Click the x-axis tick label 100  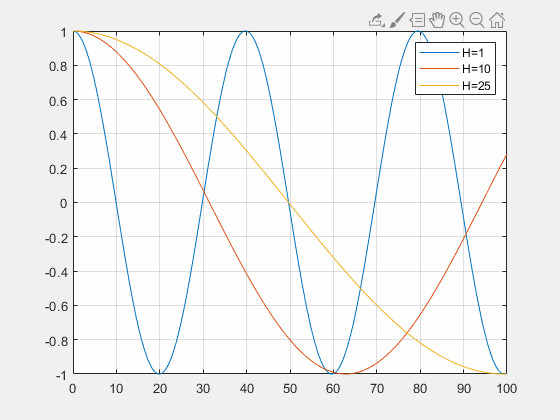coord(506,389)
